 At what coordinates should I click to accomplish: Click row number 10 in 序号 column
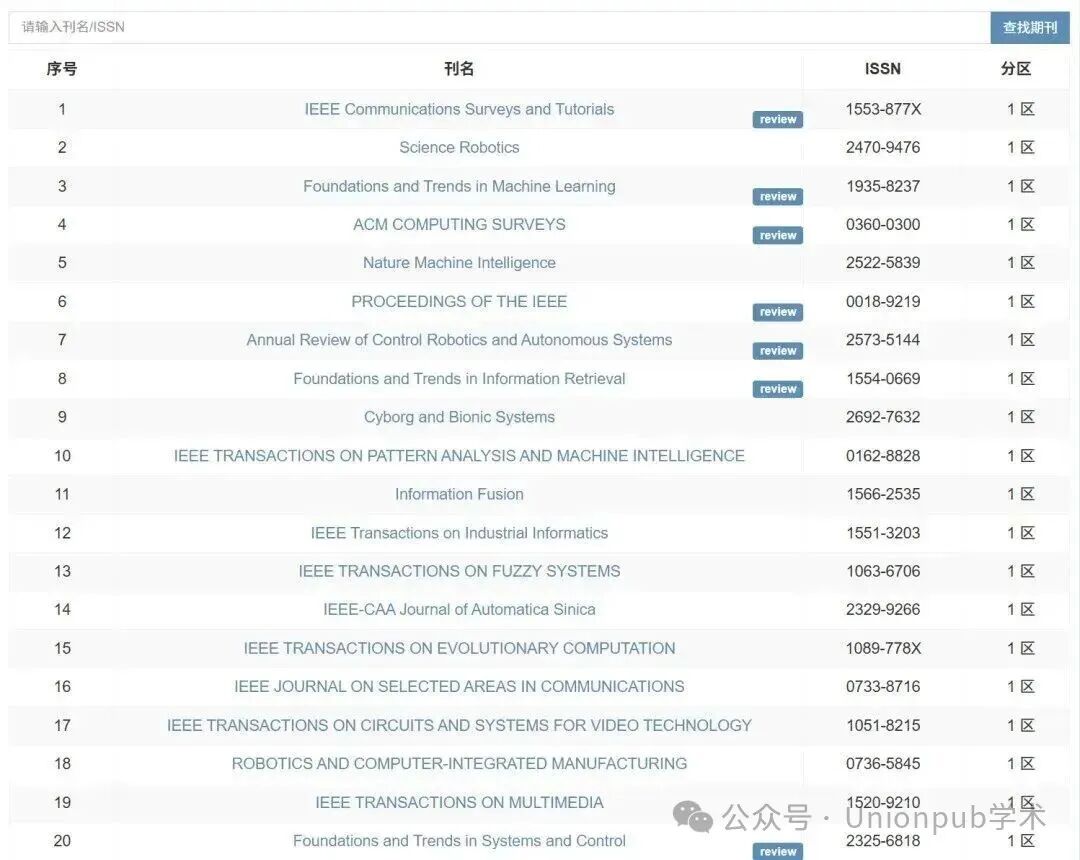62,456
